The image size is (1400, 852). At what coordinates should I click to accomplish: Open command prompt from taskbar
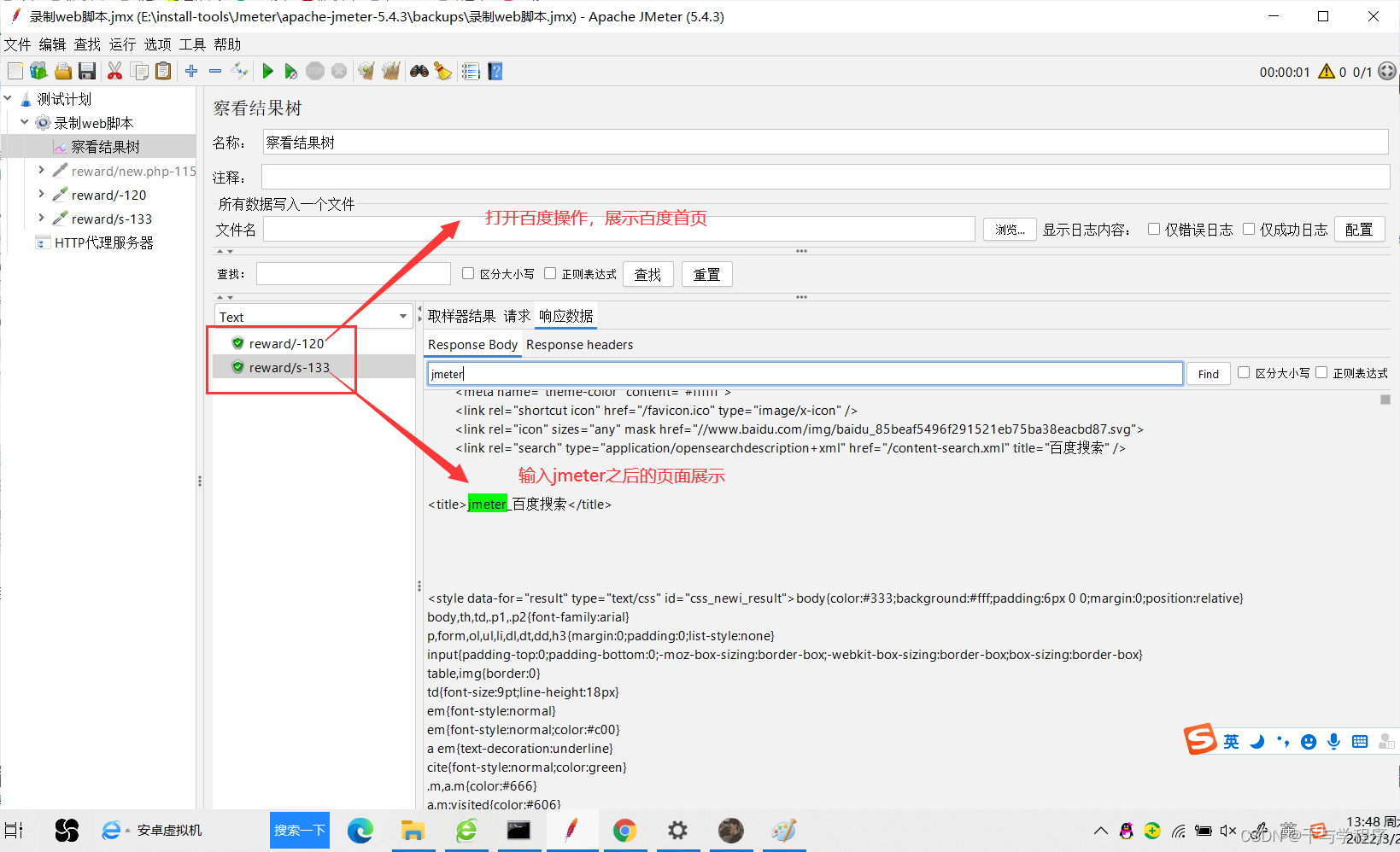[518, 830]
